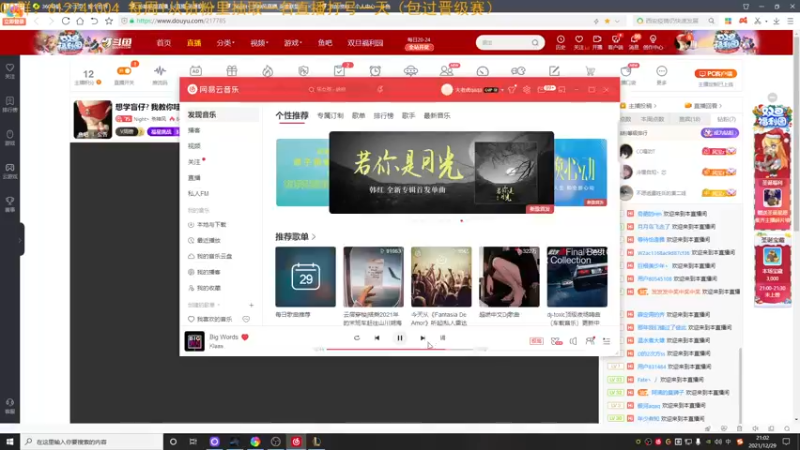Open the lyrics icon in player bar
The image size is (800, 450).
pyautogui.click(x=442, y=338)
